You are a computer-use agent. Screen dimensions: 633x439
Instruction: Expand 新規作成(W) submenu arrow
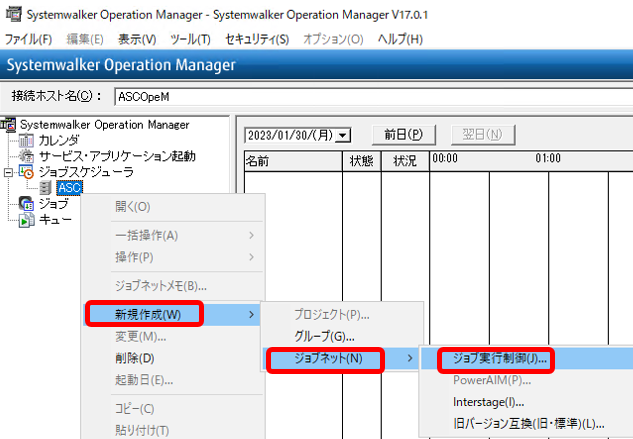[252, 314]
